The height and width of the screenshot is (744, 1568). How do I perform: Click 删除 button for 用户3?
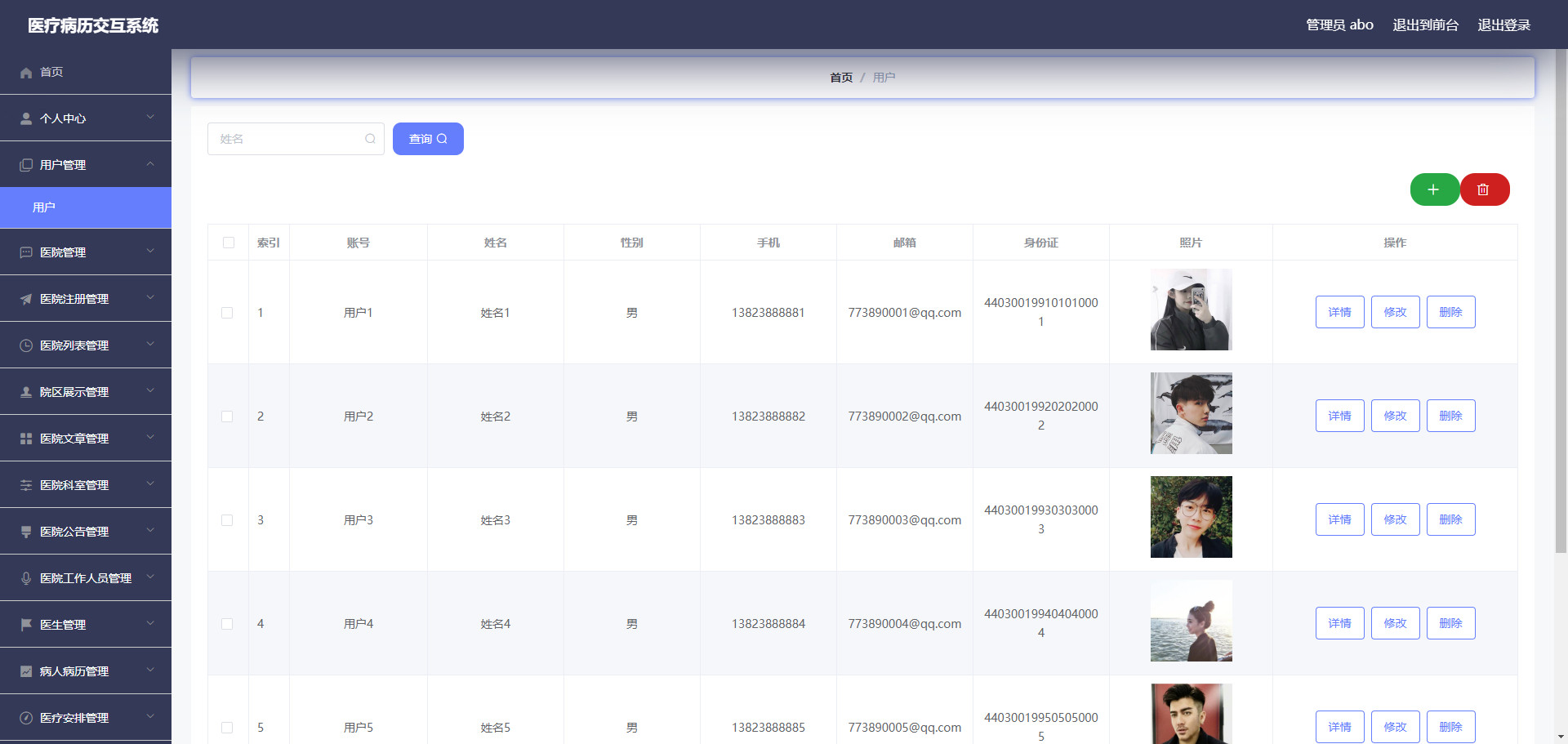click(x=1450, y=519)
